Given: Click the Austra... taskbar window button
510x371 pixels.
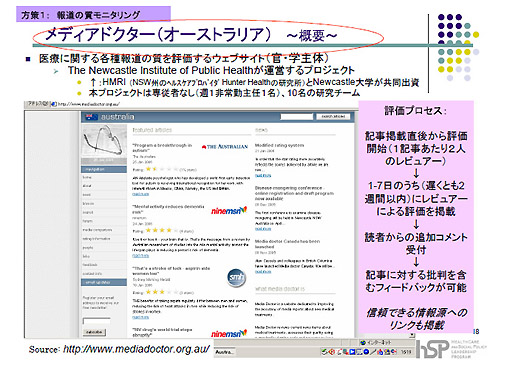Looking at the screenshot, I should tap(225, 352).
